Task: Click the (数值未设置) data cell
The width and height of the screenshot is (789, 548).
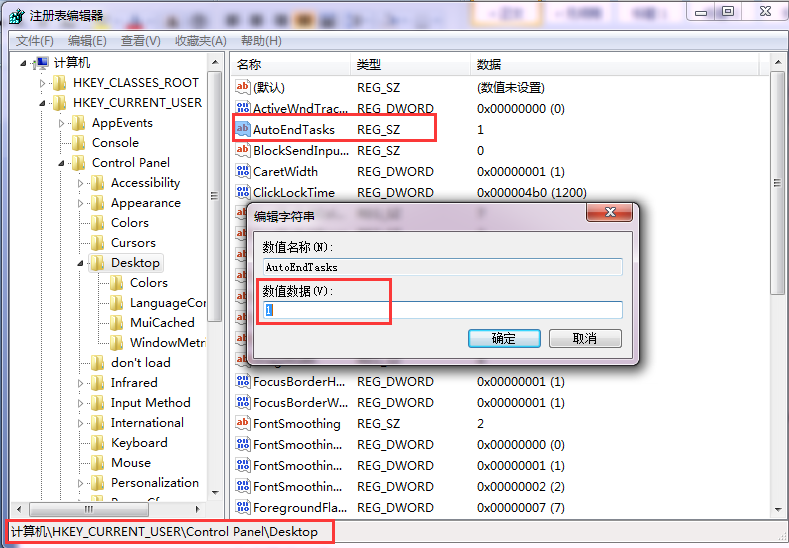Action: click(x=510, y=88)
